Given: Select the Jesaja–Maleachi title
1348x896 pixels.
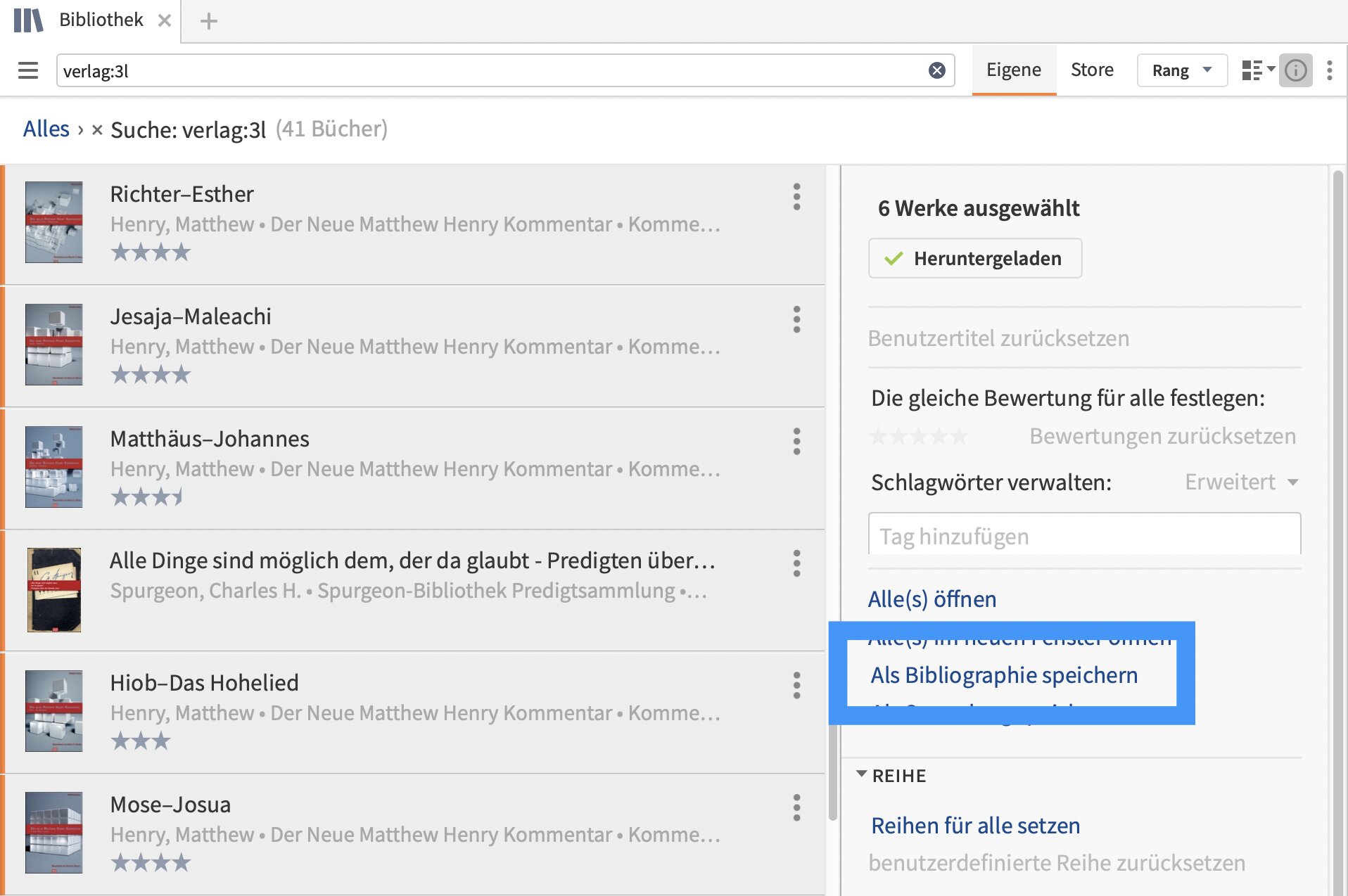Looking at the screenshot, I should [191, 316].
